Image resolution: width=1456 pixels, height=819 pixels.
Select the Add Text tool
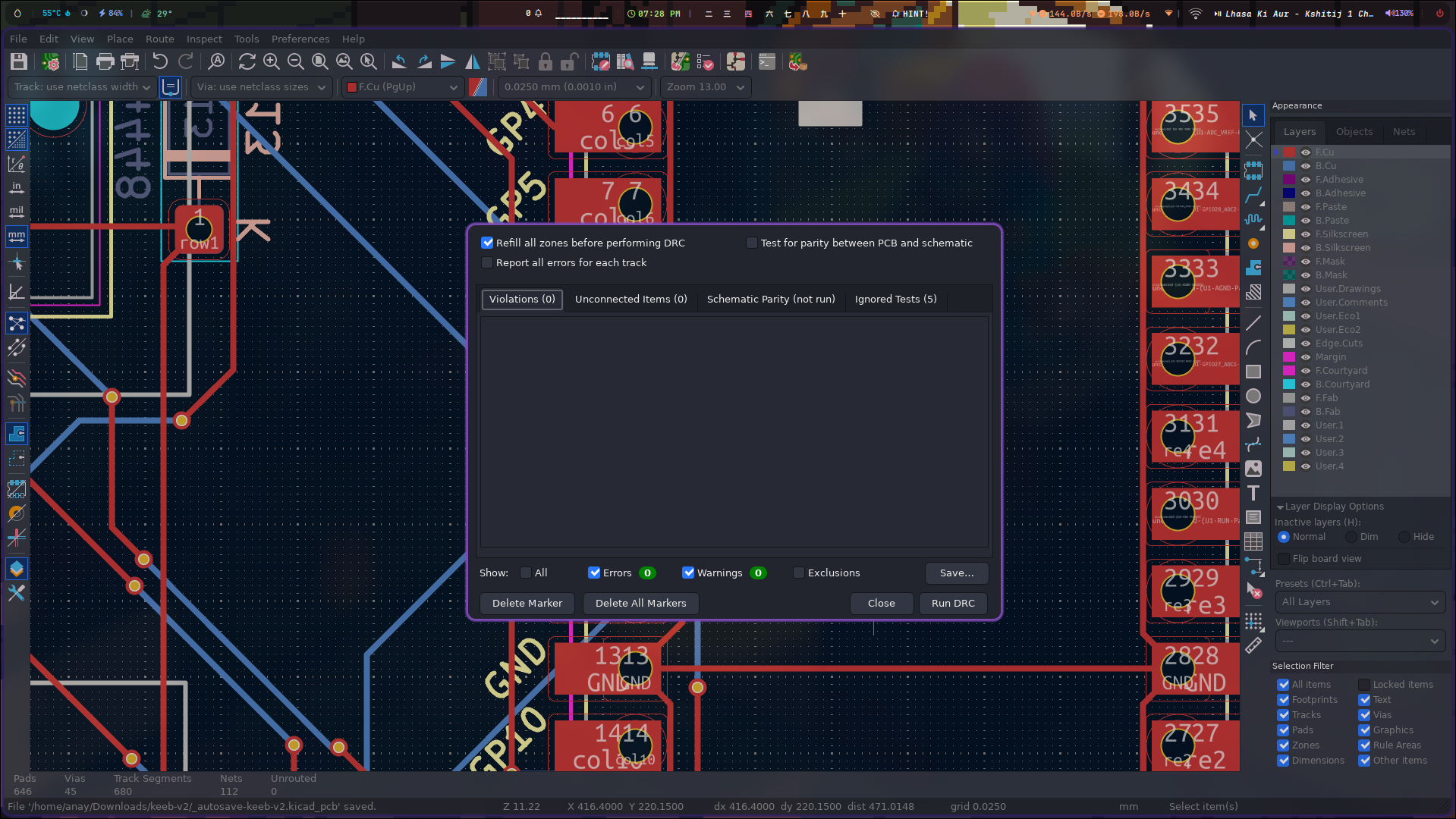point(1253,493)
